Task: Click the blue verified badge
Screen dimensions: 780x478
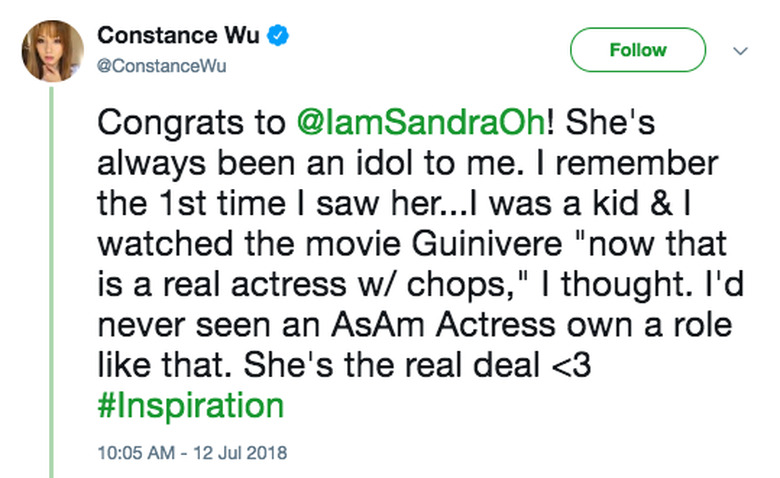Action: (281, 36)
